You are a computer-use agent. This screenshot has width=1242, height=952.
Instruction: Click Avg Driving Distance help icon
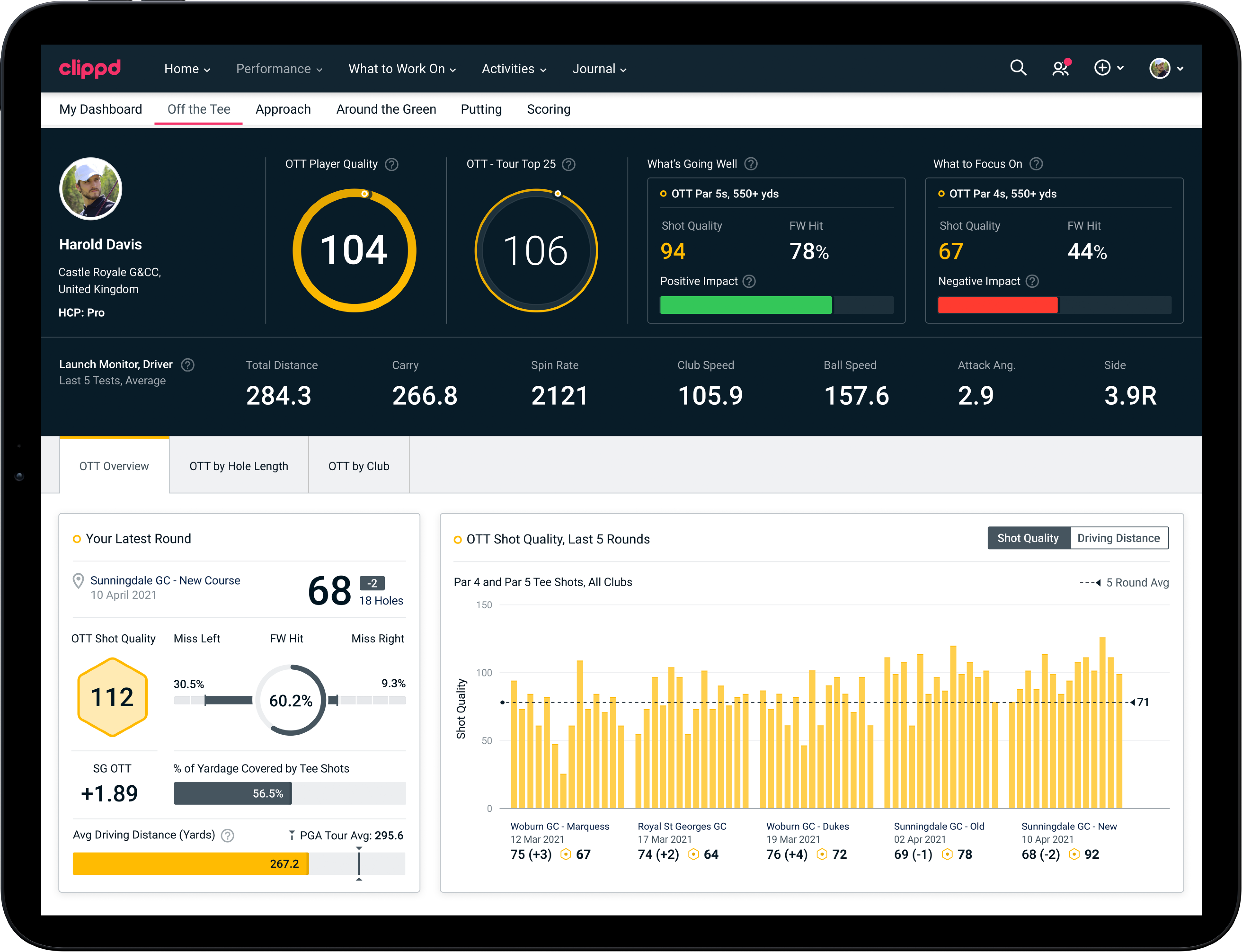click(227, 835)
